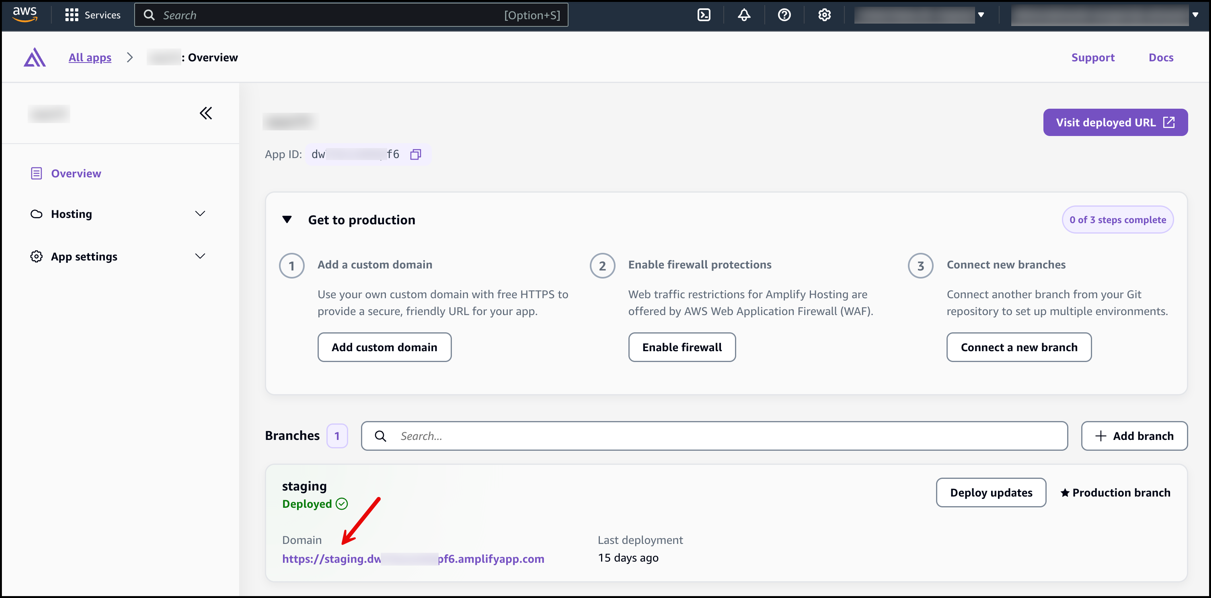
Task: Click the App settings gear icon
Action: (36, 257)
